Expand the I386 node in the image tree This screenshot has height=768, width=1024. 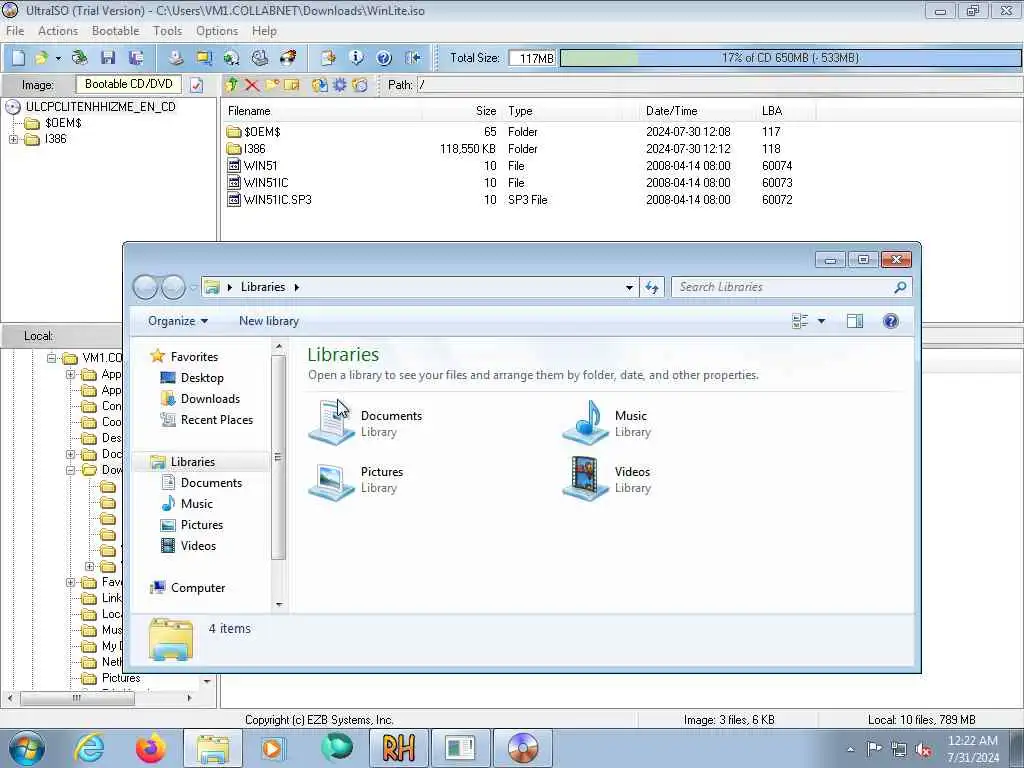13,139
